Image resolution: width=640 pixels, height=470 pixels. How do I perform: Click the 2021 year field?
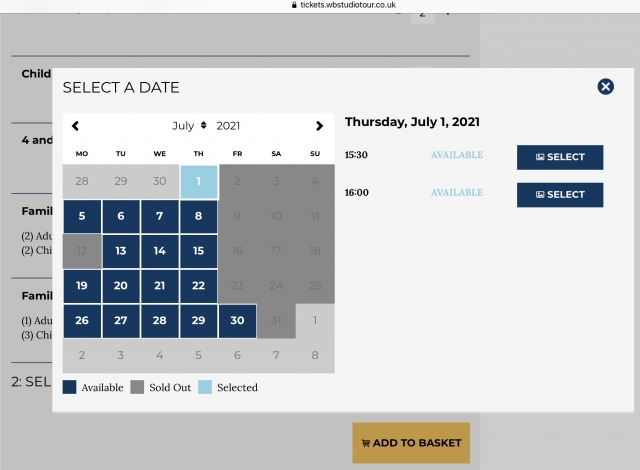click(x=228, y=126)
